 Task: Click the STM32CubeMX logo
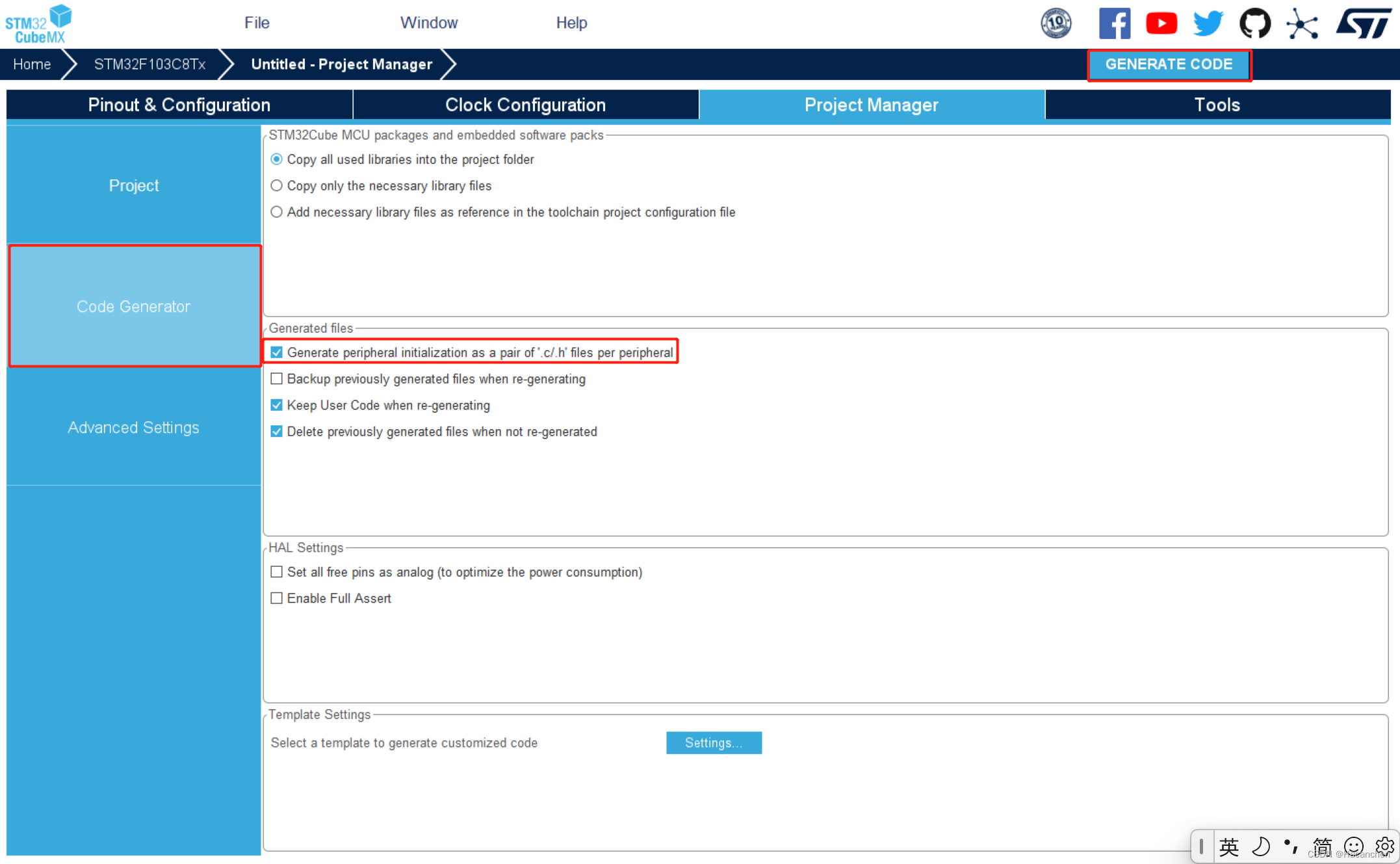click(39, 24)
